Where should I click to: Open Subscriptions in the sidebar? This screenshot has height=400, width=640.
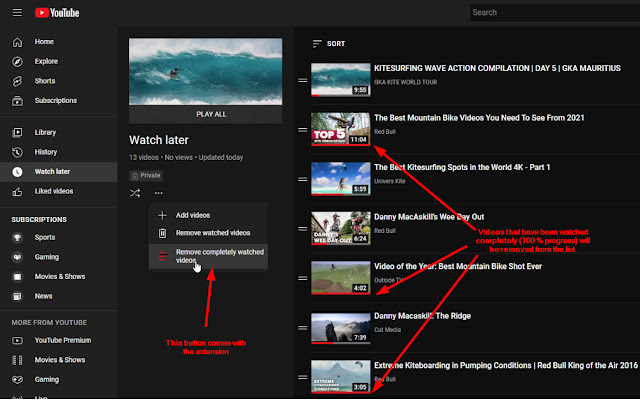(59, 100)
